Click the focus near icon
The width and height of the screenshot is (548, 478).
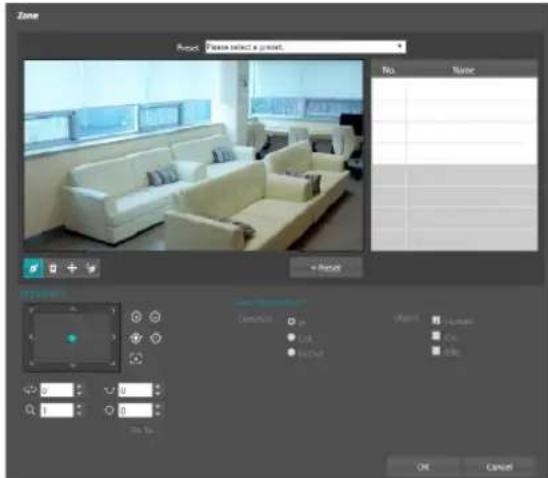[136, 338]
